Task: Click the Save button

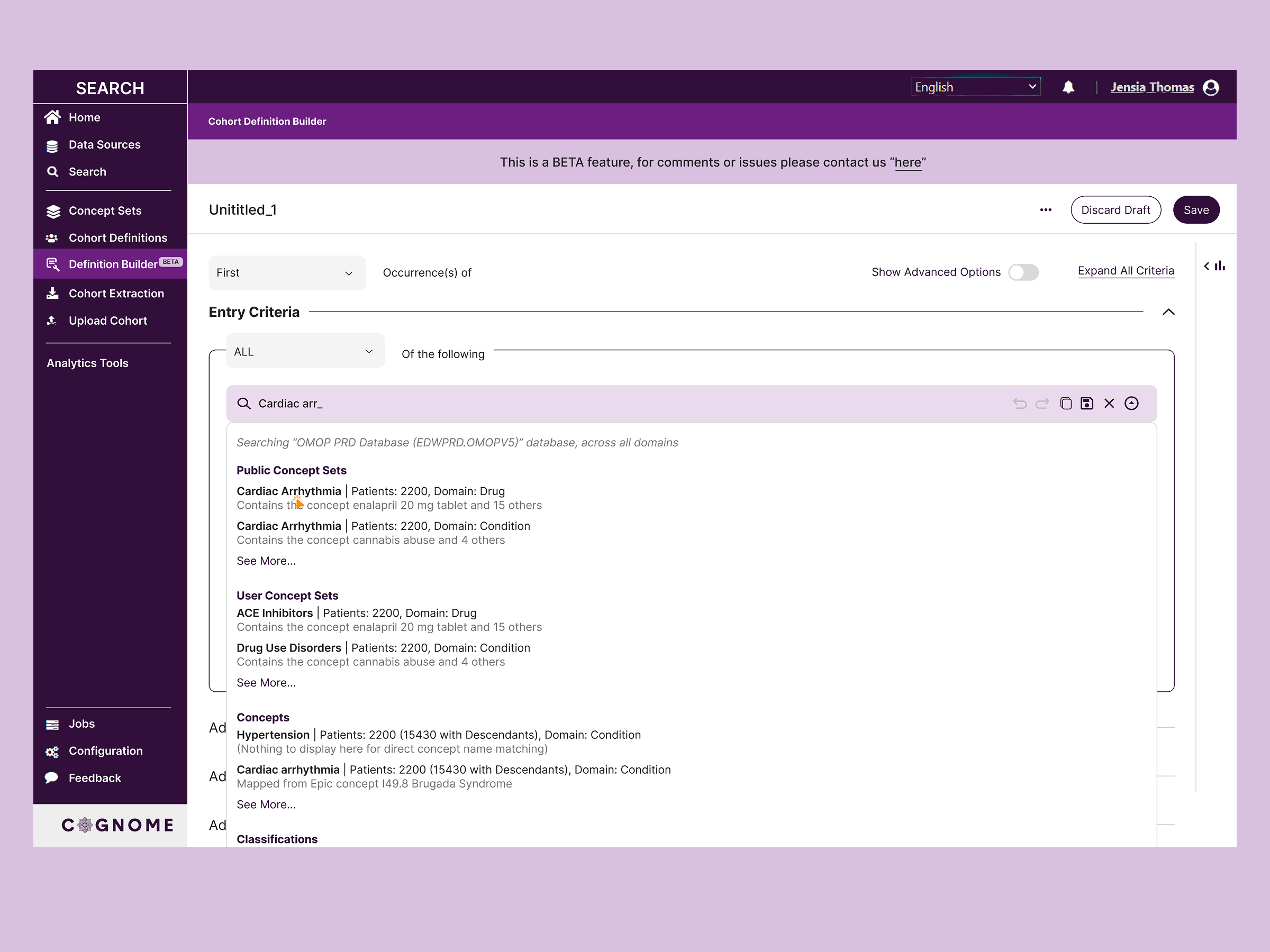Action: point(1196,209)
